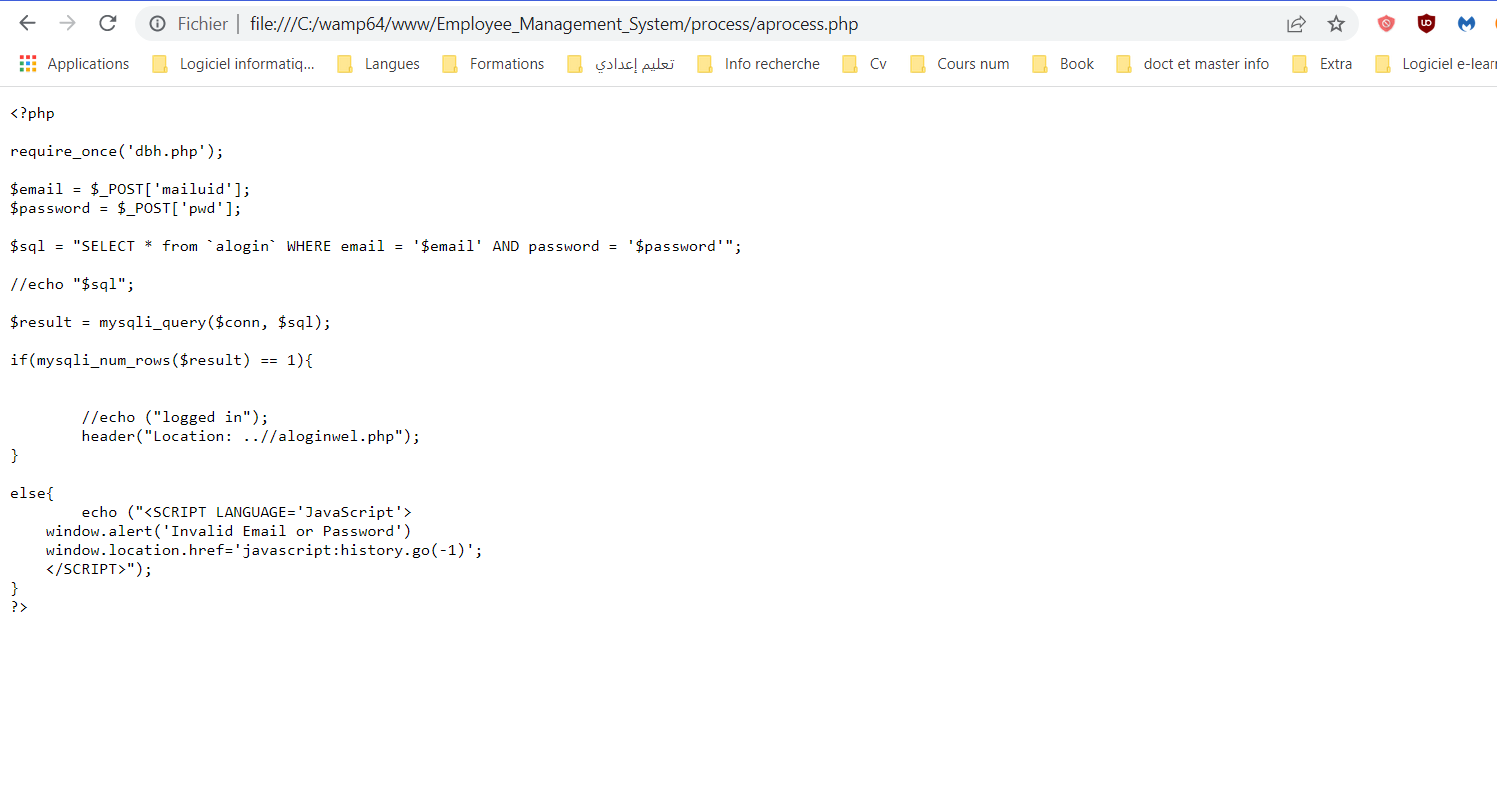Open the Book bookmark folder
The image size is (1497, 786).
tap(1063, 64)
